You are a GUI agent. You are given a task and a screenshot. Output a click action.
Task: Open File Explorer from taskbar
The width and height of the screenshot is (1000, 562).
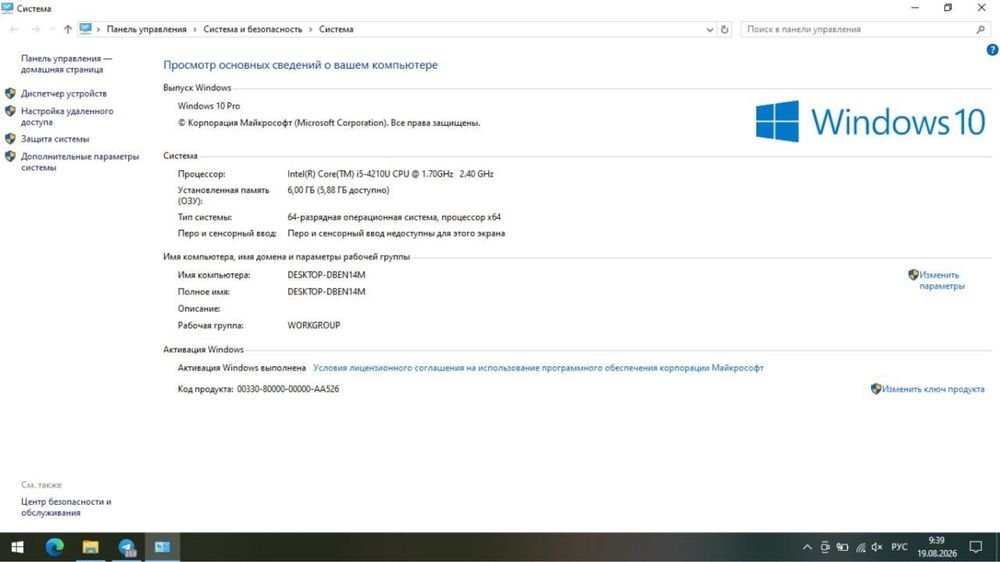pyautogui.click(x=91, y=547)
